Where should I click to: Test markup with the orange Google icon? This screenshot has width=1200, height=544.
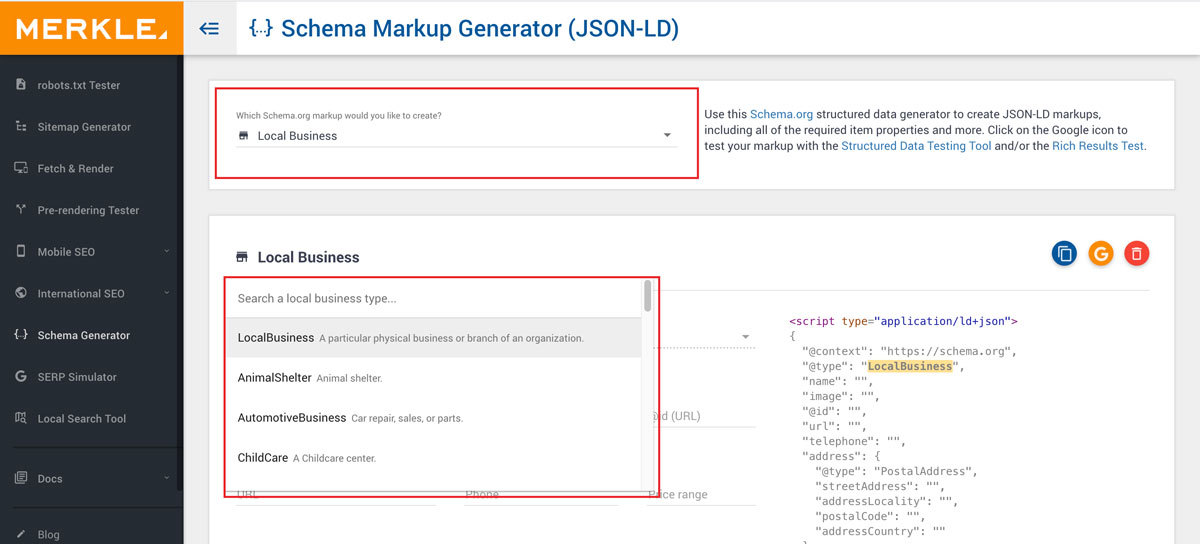[1101, 253]
